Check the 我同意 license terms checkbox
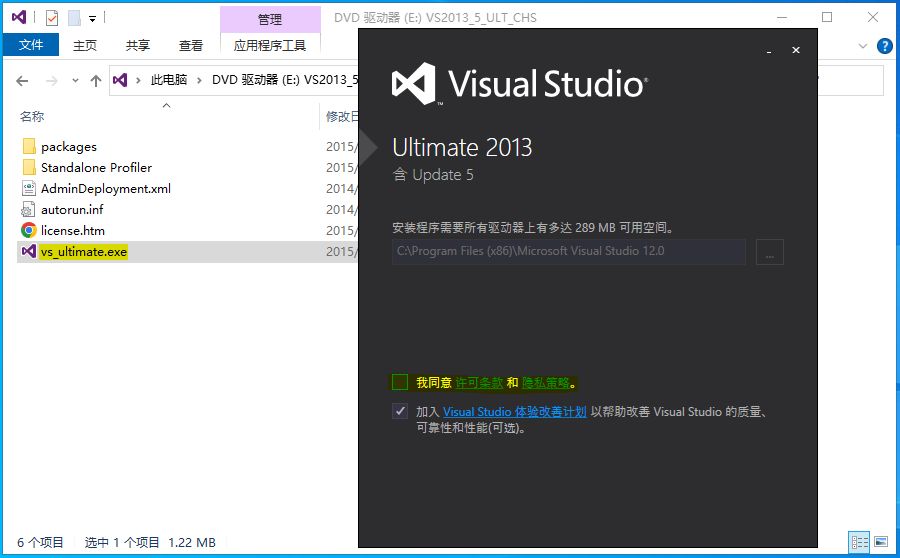Image resolution: width=900 pixels, height=558 pixels. click(x=400, y=382)
